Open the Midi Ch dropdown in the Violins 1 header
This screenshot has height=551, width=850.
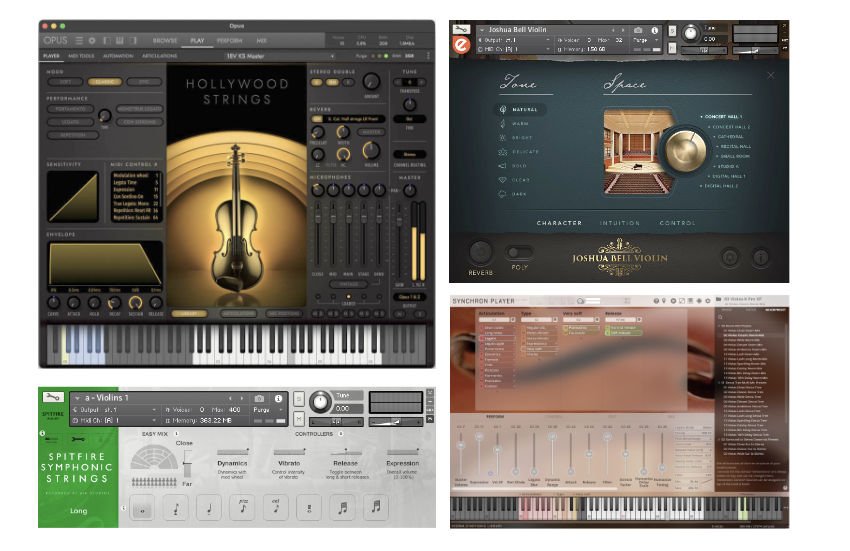click(114, 420)
